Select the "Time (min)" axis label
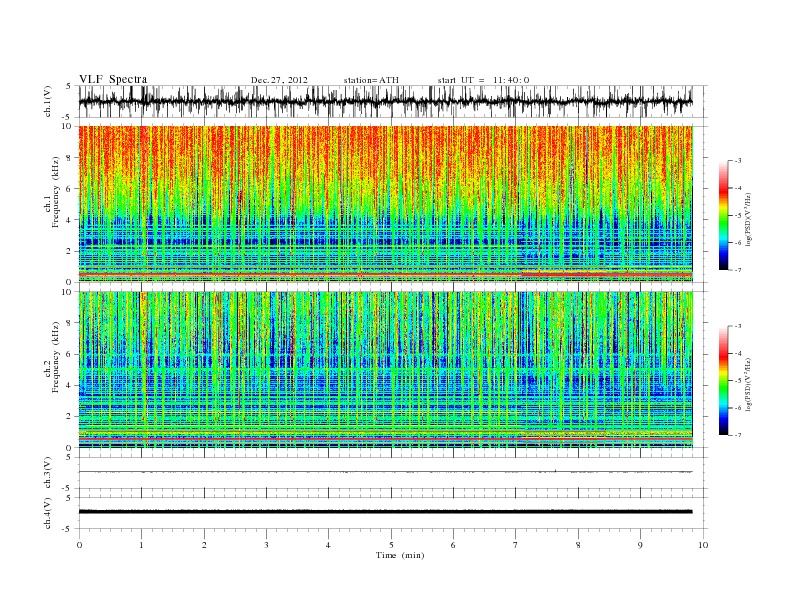The width and height of the screenshot is (792, 612). pos(400,555)
